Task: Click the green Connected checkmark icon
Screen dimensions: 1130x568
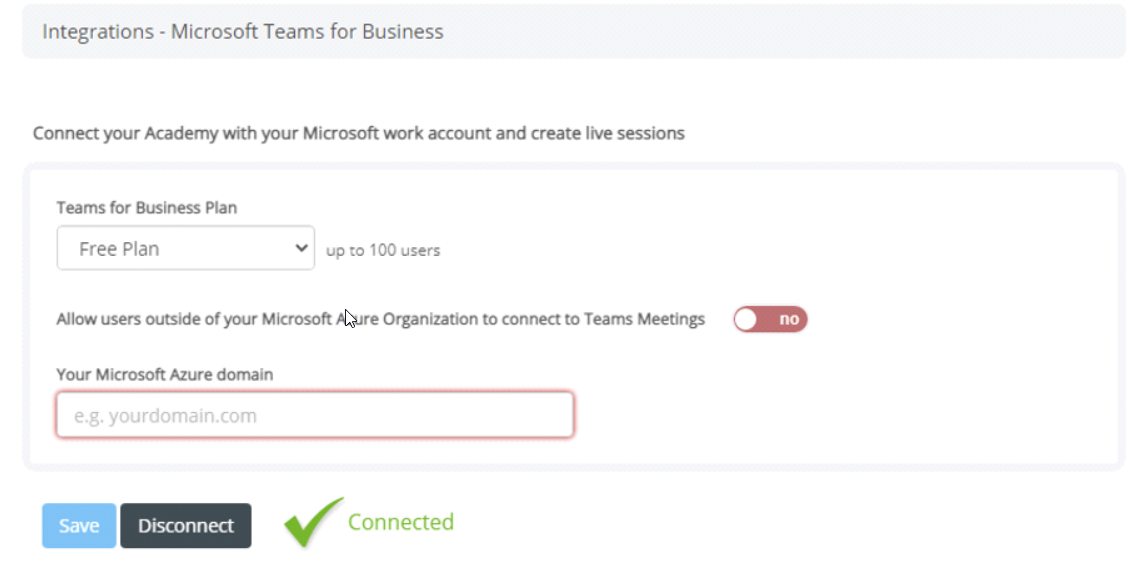Action: click(x=313, y=522)
